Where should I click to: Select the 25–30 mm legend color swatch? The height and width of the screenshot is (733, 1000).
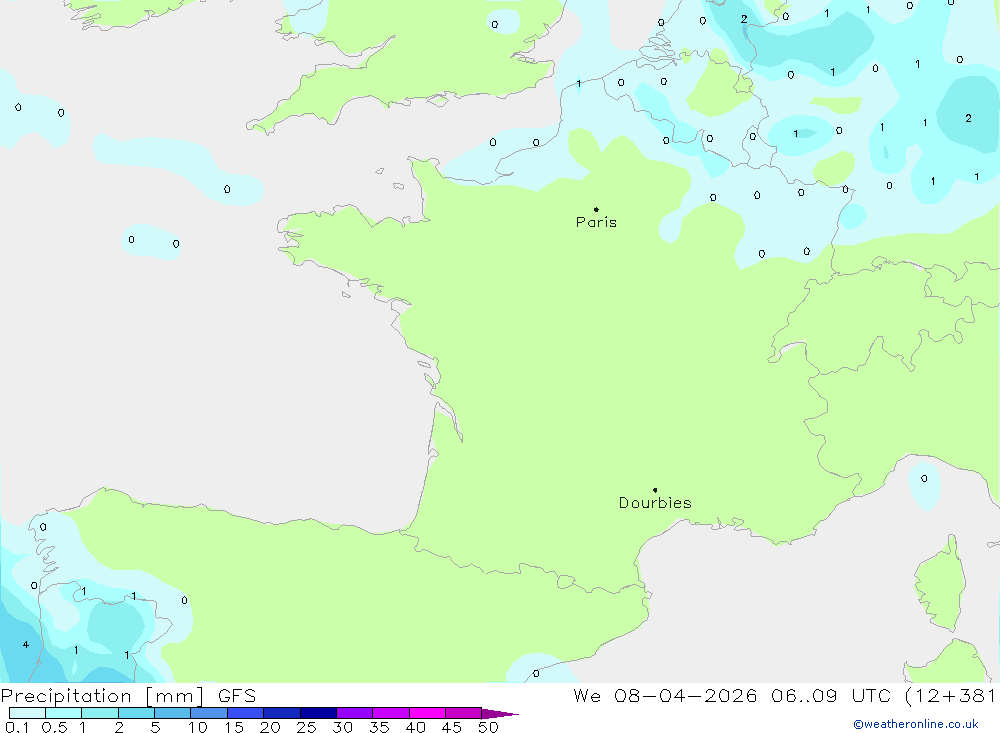click(318, 713)
